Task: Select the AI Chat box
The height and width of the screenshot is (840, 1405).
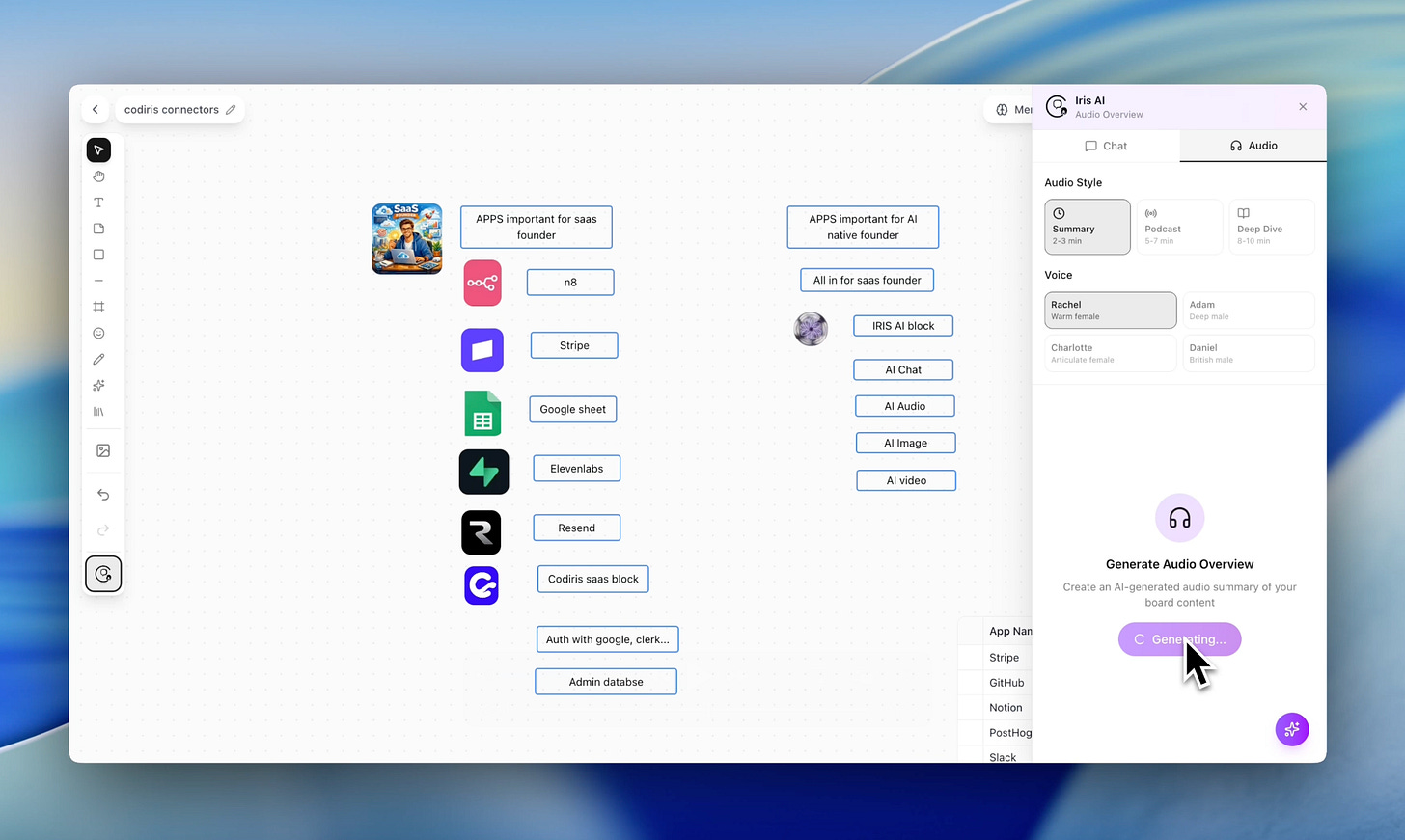Action: tap(903, 369)
